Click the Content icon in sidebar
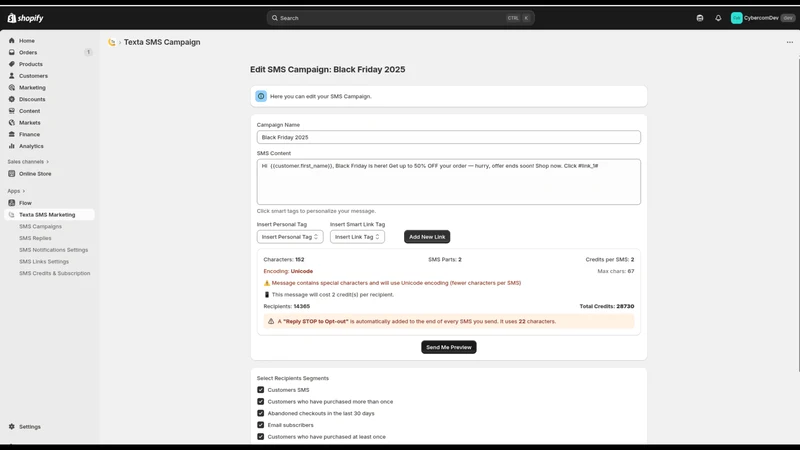This screenshot has width=800, height=450. coord(12,111)
